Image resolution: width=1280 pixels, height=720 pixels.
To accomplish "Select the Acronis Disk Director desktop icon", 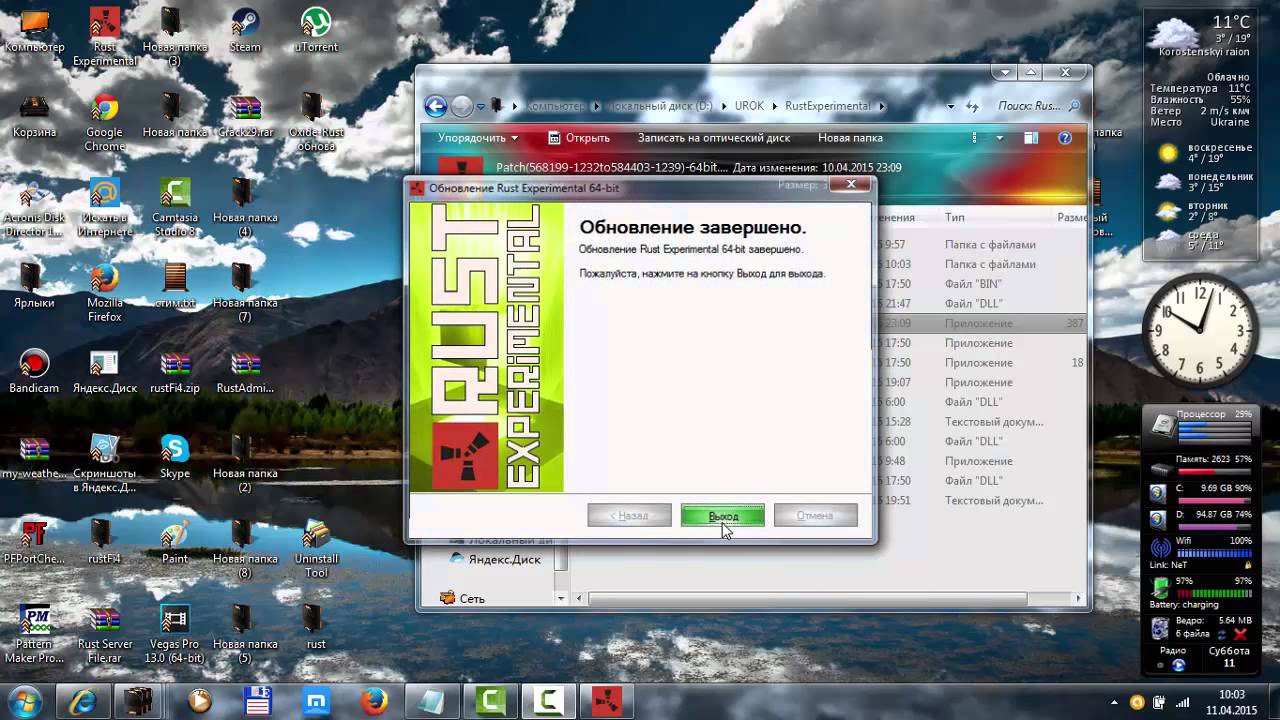I will pyautogui.click(x=34, y=209).
